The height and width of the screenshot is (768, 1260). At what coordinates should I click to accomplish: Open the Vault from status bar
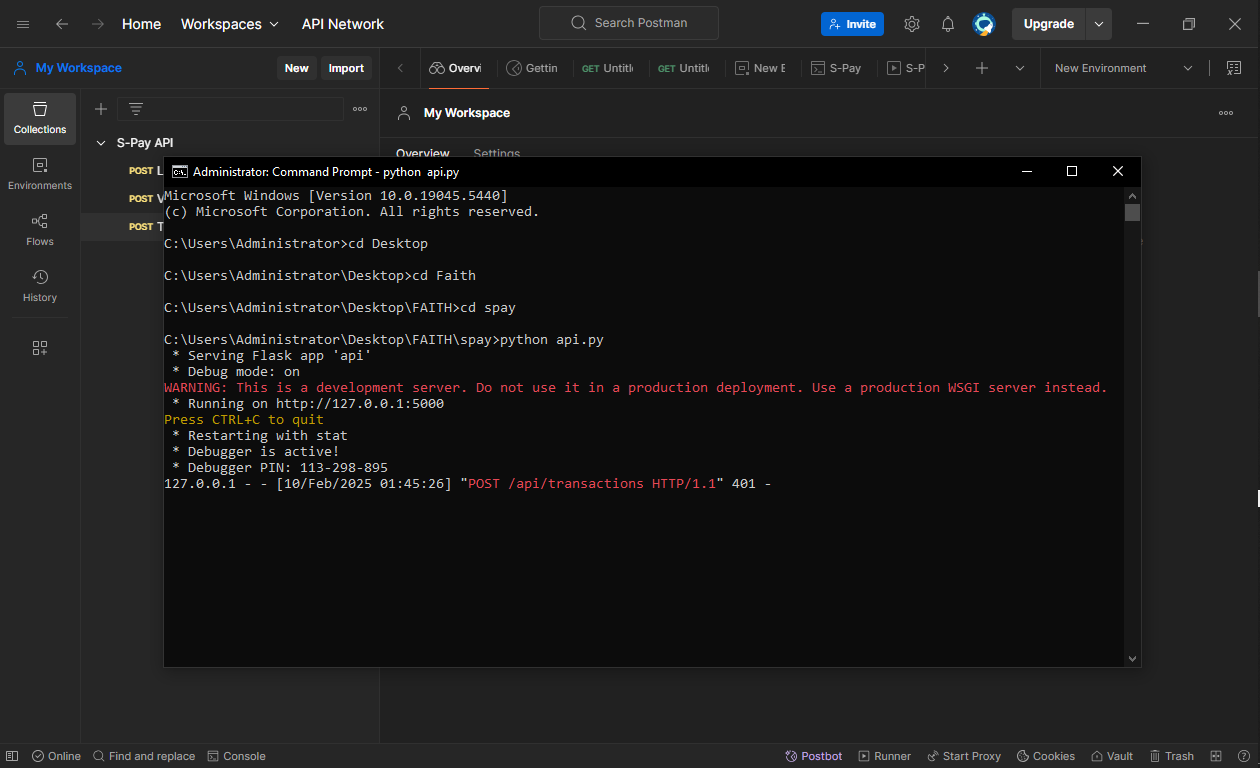1112,756
